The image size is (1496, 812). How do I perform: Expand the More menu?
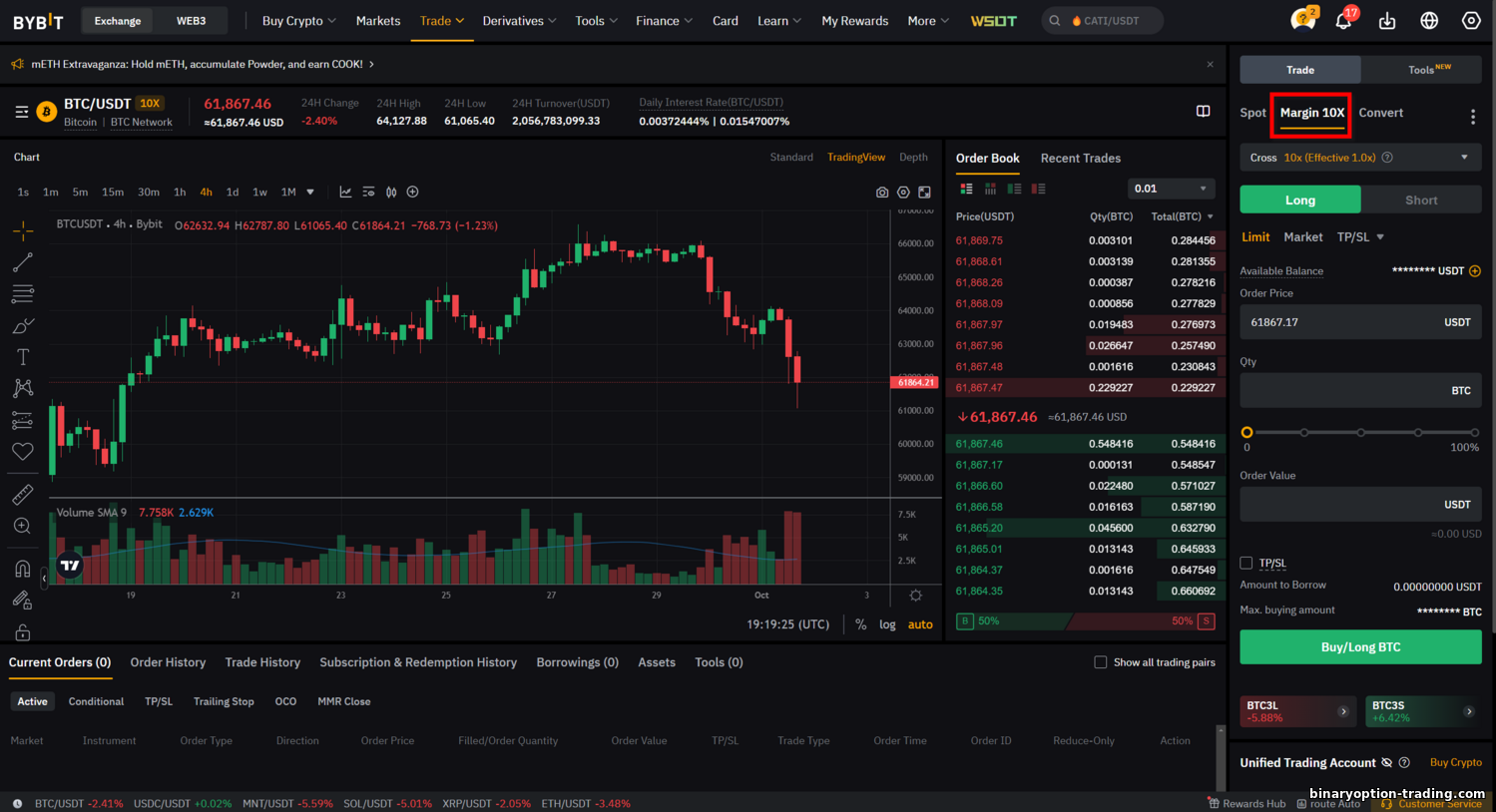pos(928,20)
